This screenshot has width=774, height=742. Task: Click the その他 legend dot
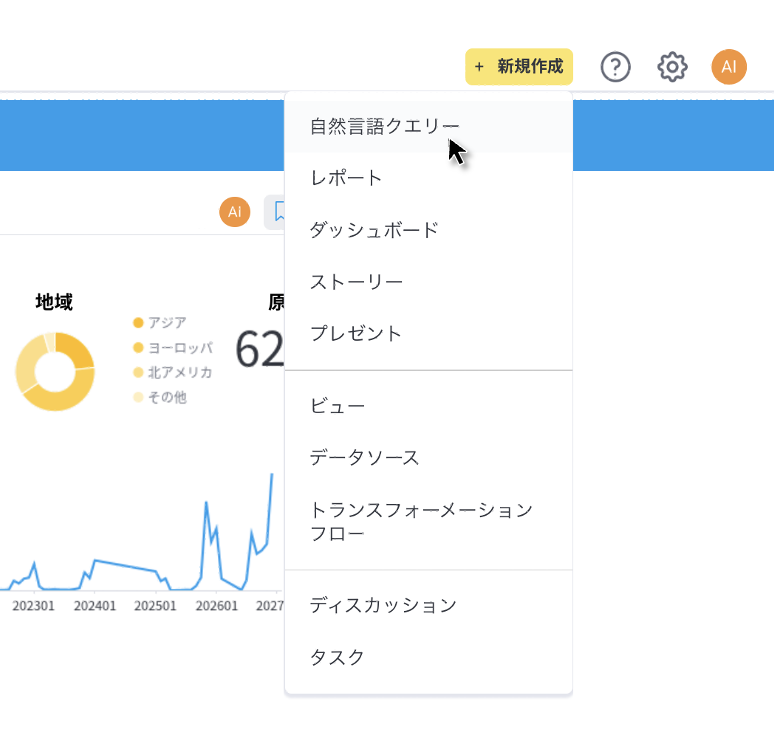coord(138,397)
